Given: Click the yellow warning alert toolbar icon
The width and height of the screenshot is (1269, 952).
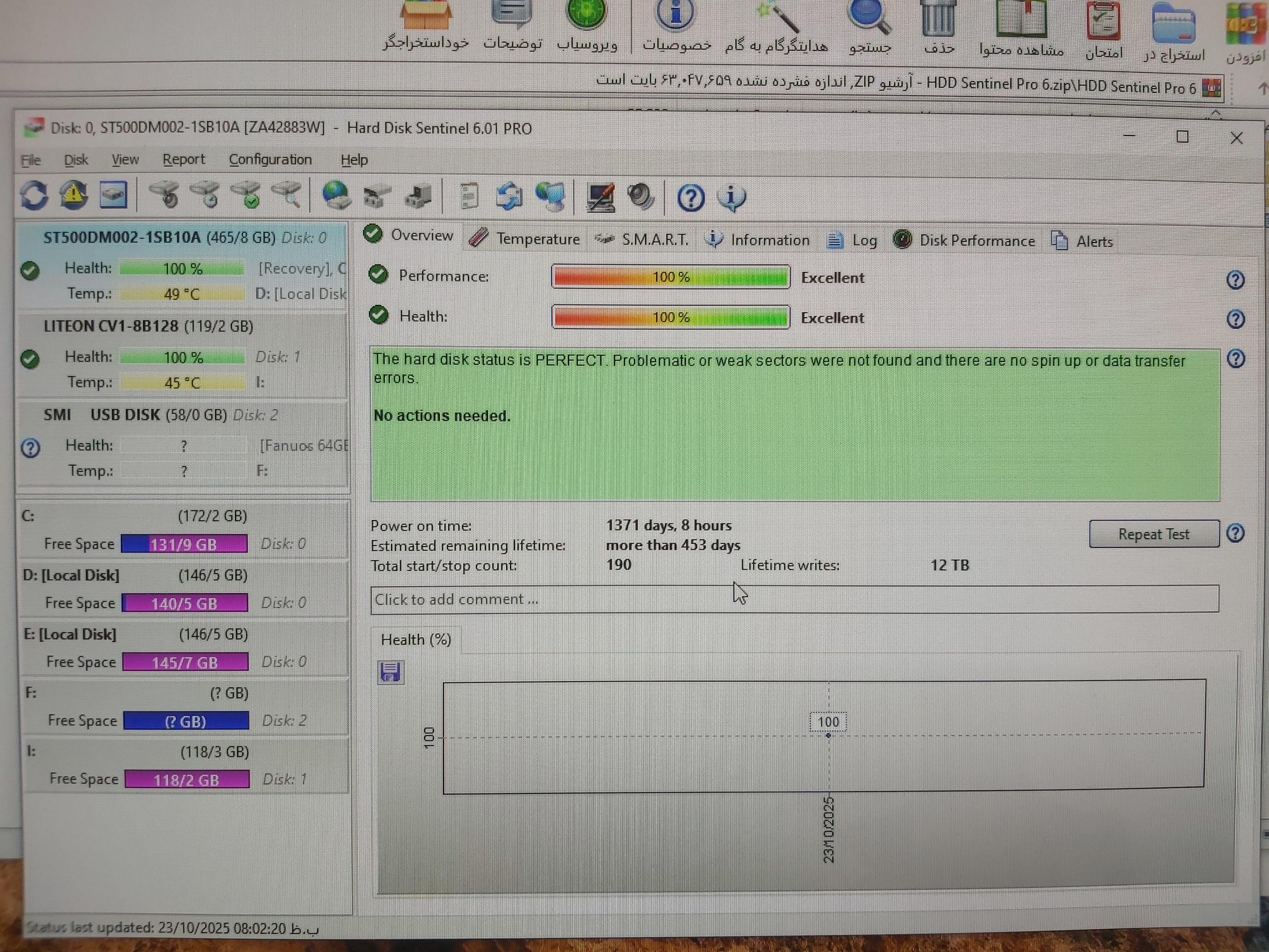Looking at the screenshot, I should pyautogui.click(x=74, y=195).
